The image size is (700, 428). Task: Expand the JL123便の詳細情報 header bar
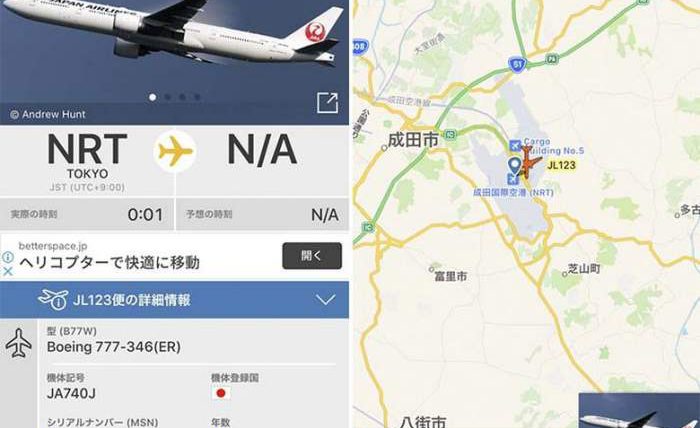click(x=174, y=299)
